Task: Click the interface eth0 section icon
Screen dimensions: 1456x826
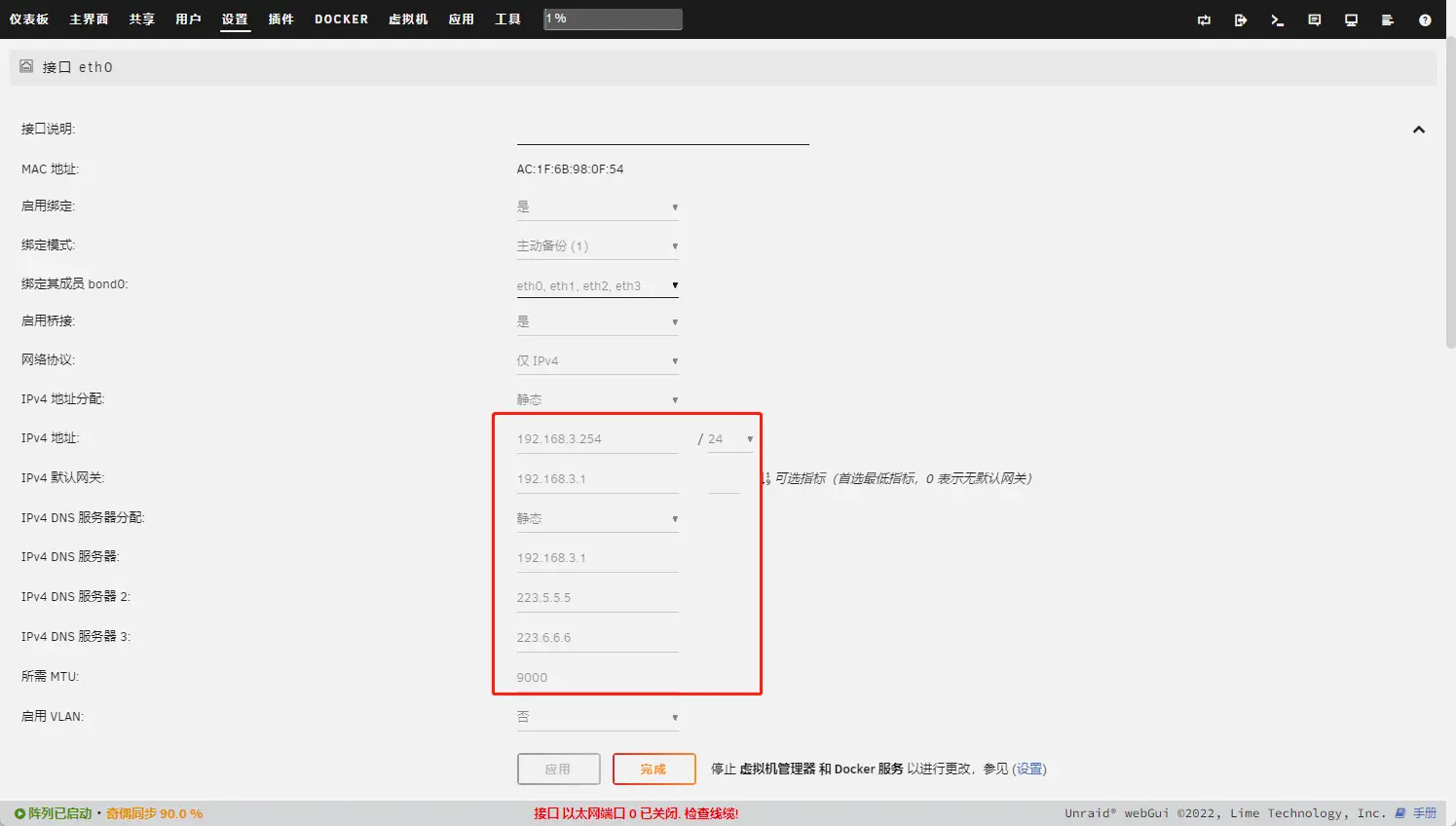Action: pos(26,66)
